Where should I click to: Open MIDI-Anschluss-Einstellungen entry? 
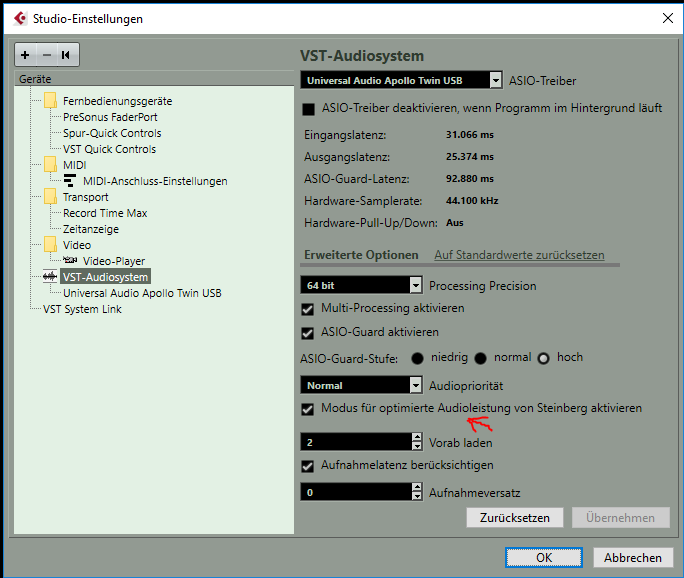click(155, 181)
